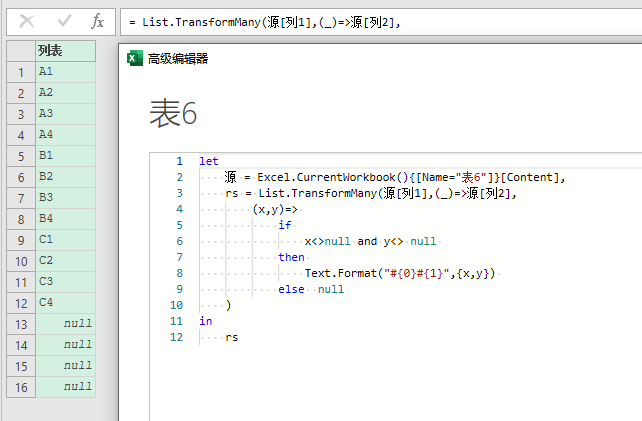The width and height of the screenshot is (642, 421).
Task: Click row number 12 in the list
Action: 21,303
